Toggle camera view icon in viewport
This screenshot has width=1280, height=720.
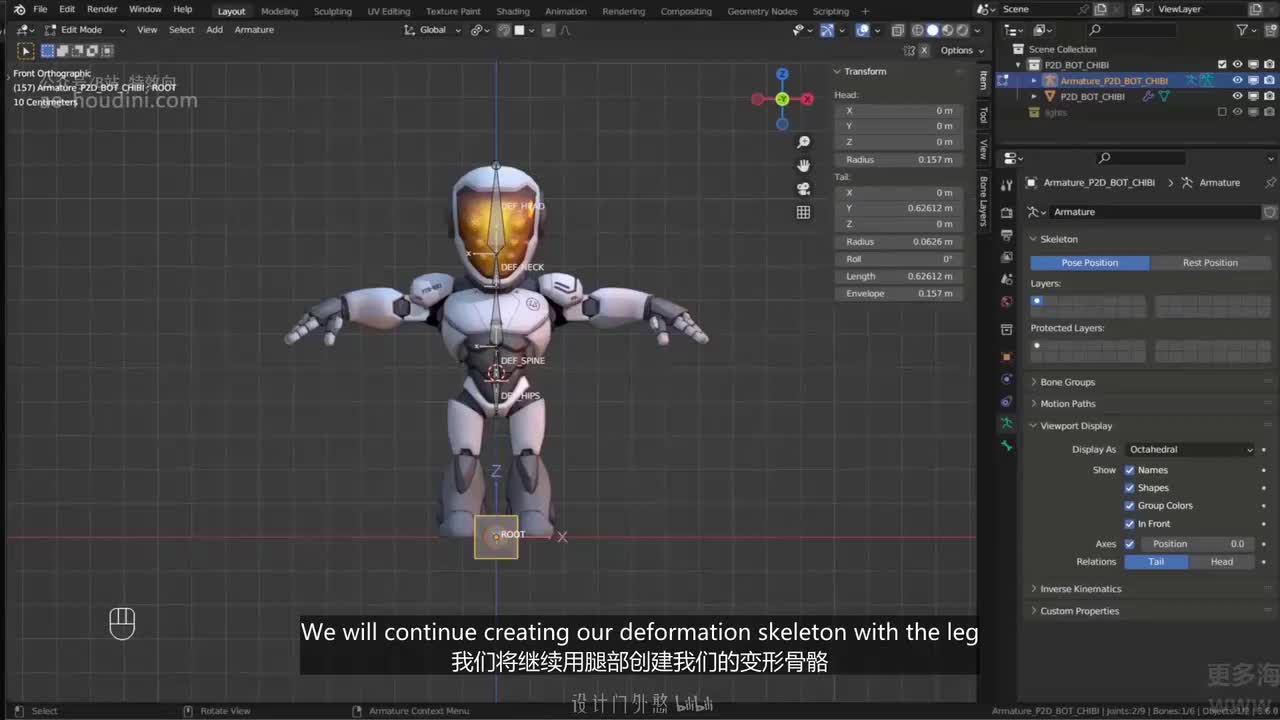pyautogui.click(x=803, y=188)
